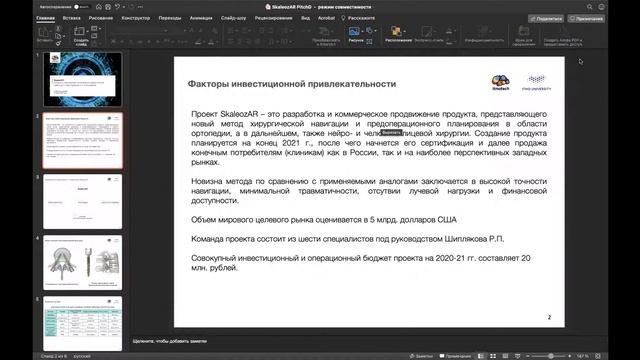
Task: Open the Shapes dropdown arrow
Action: point(376,31)
